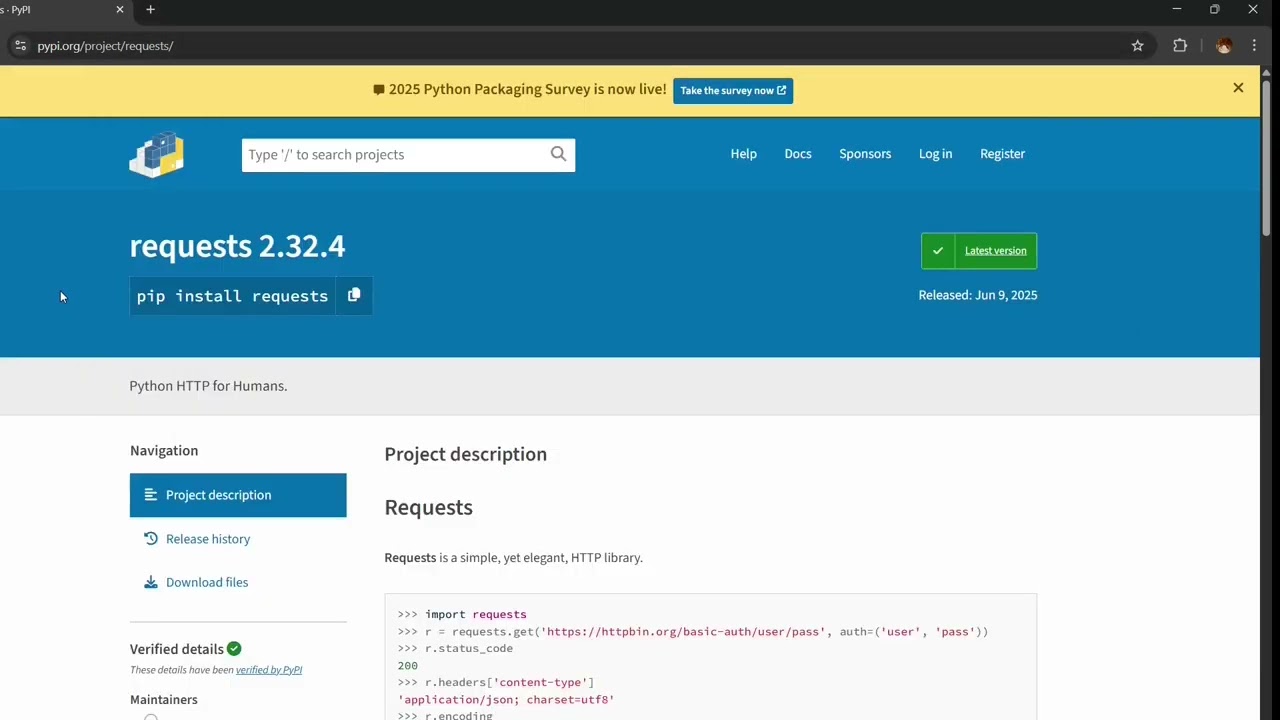The width and height of the screenshot is (1280, 720).
Task: Open a new browser tab
Action: 150,10
